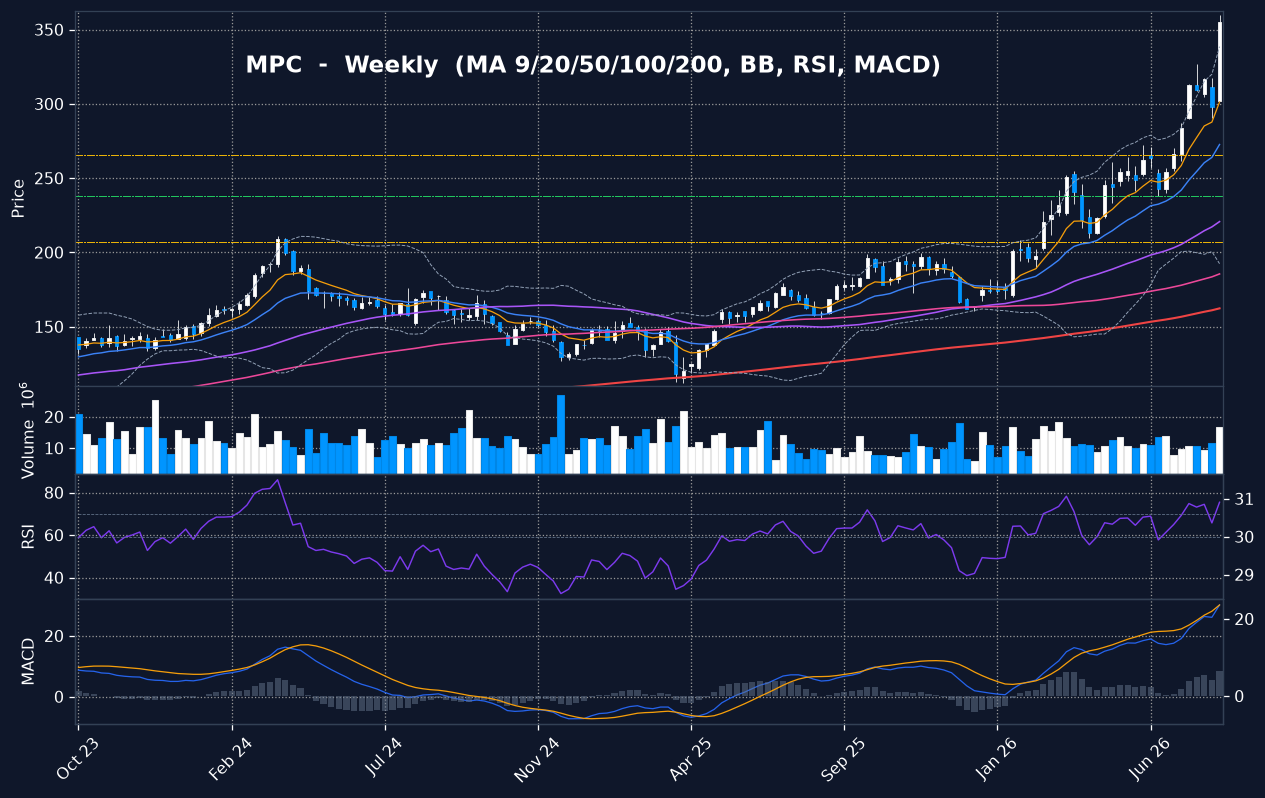Image resolution: width=1265 pixels, height=798 pixels.
Task: Click the MPC Weekly chart title
Action: click(593, 65)
